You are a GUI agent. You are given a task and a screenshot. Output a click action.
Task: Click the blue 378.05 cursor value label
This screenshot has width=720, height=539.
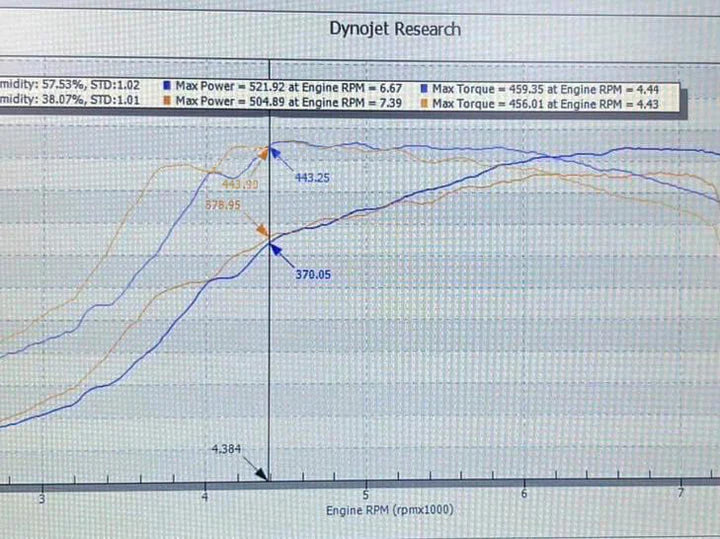[x=312, y=272]
